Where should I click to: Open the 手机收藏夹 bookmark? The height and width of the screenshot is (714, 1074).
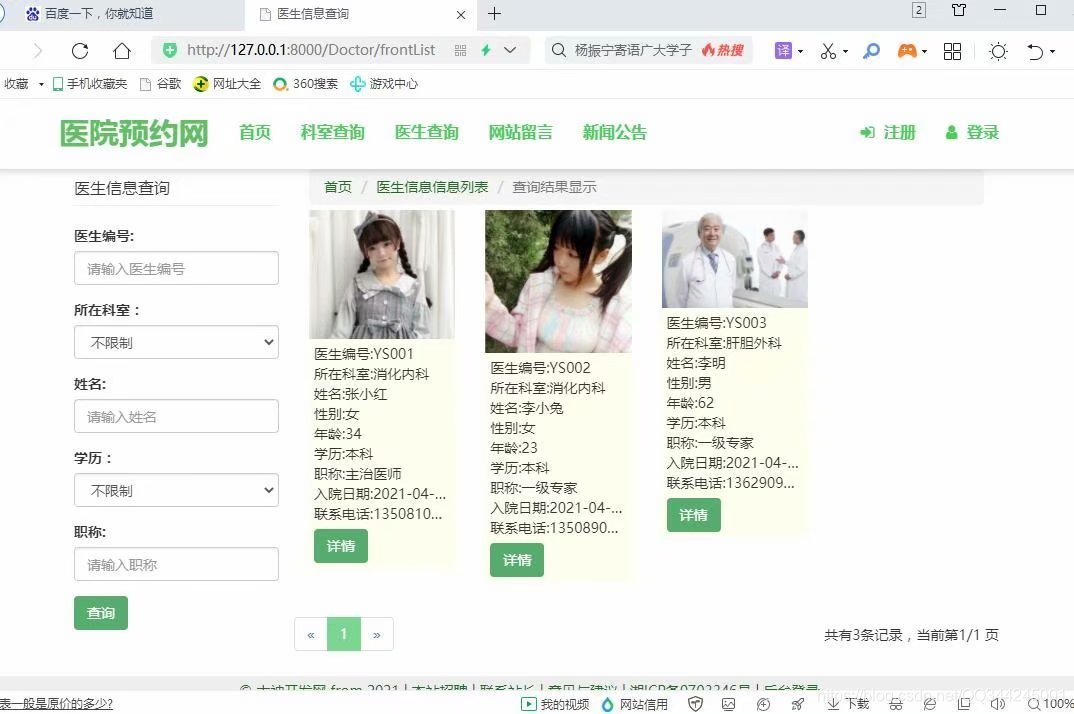90,84
